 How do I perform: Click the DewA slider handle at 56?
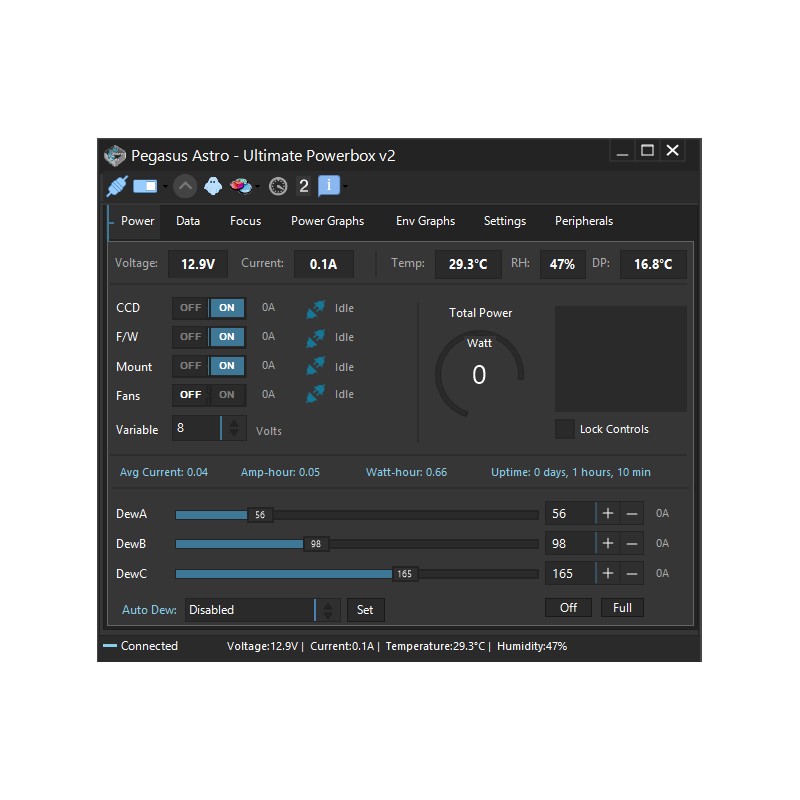click(260, 515)
